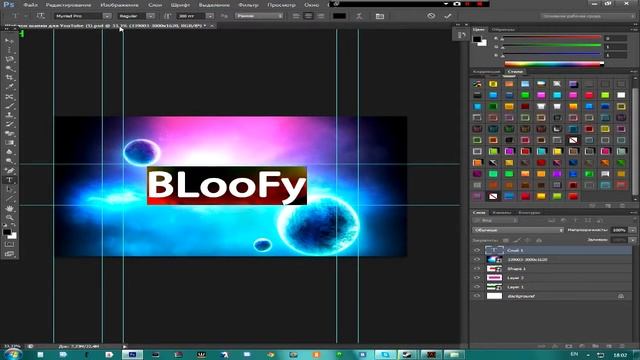The height and width of the screenshot is (360, 640).
Task: Toggle lock all padlock in Layers panel
Action: 539,240
